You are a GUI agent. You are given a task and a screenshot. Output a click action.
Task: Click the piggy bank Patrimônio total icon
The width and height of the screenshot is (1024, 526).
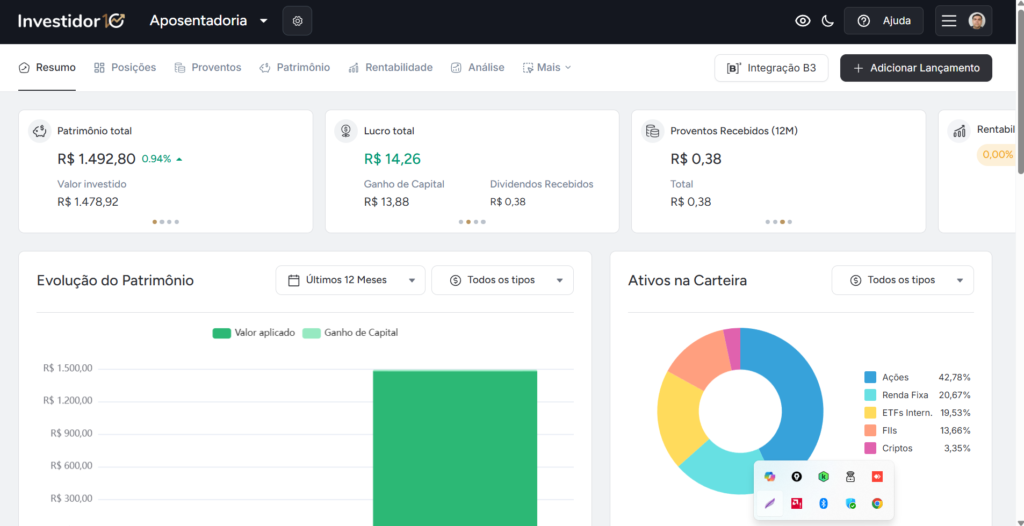pyautogui.click(x=40, y=131)
